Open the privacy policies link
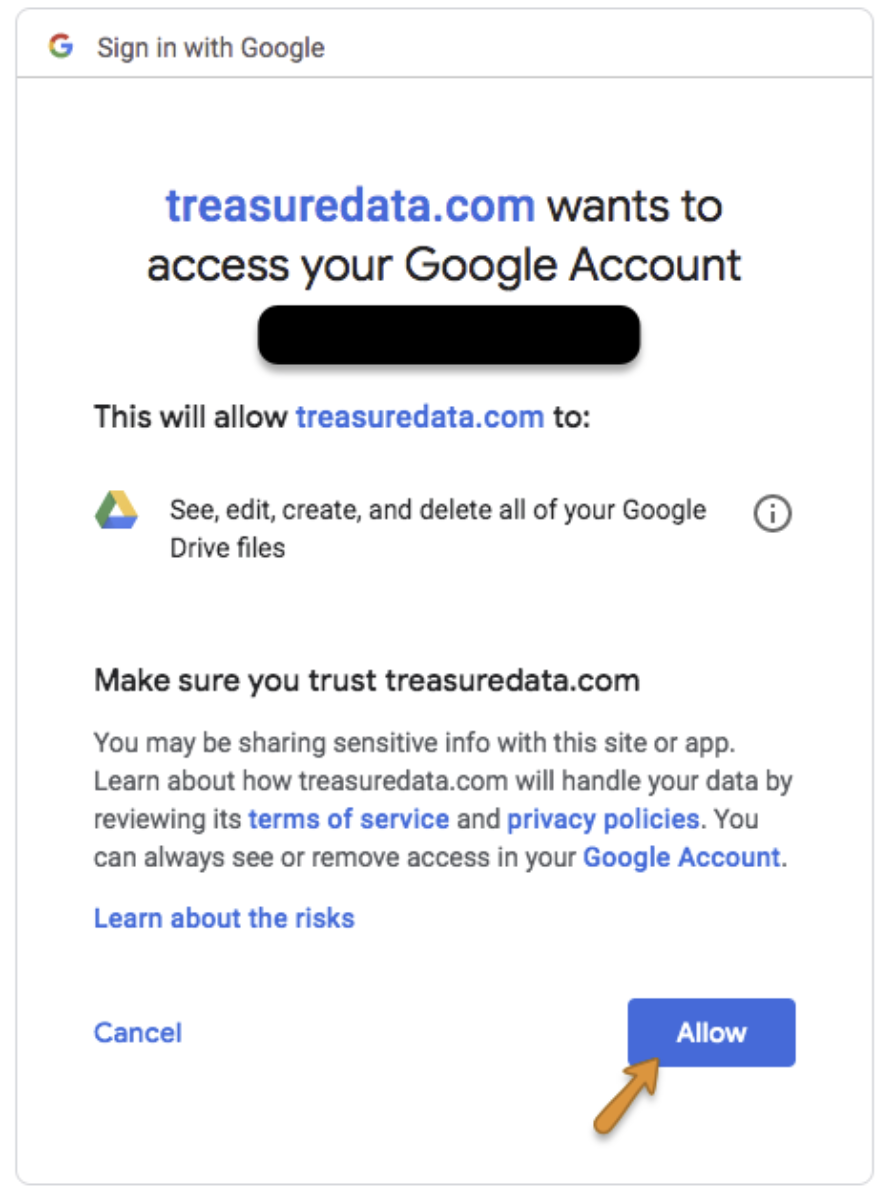This screenshot has height=1194, width=890. (x=603, y=819)
